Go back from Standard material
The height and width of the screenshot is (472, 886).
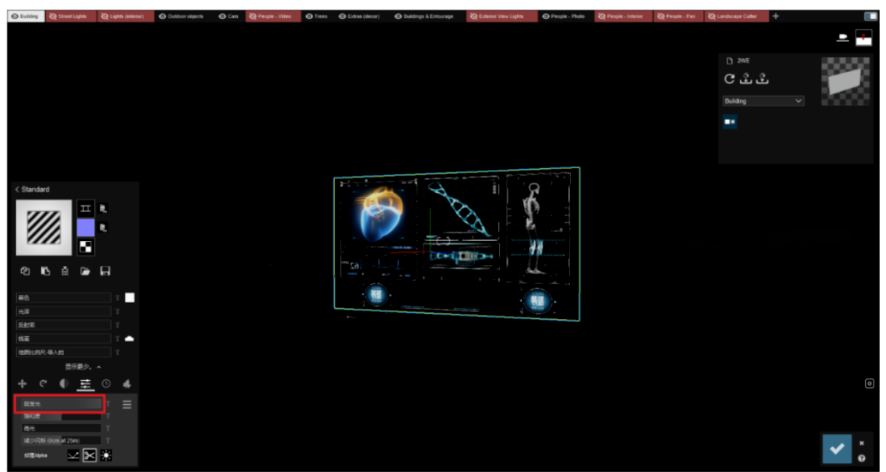pos(17,189)
